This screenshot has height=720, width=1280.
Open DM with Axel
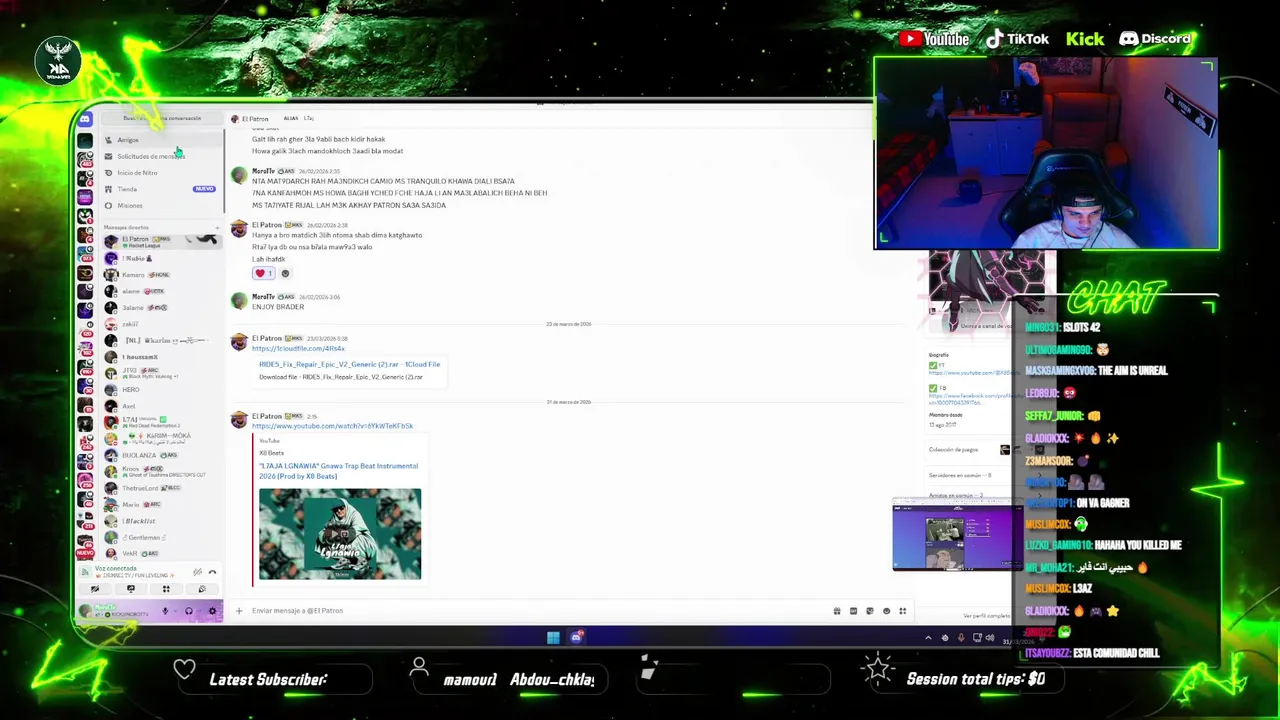tap(162, 406)
